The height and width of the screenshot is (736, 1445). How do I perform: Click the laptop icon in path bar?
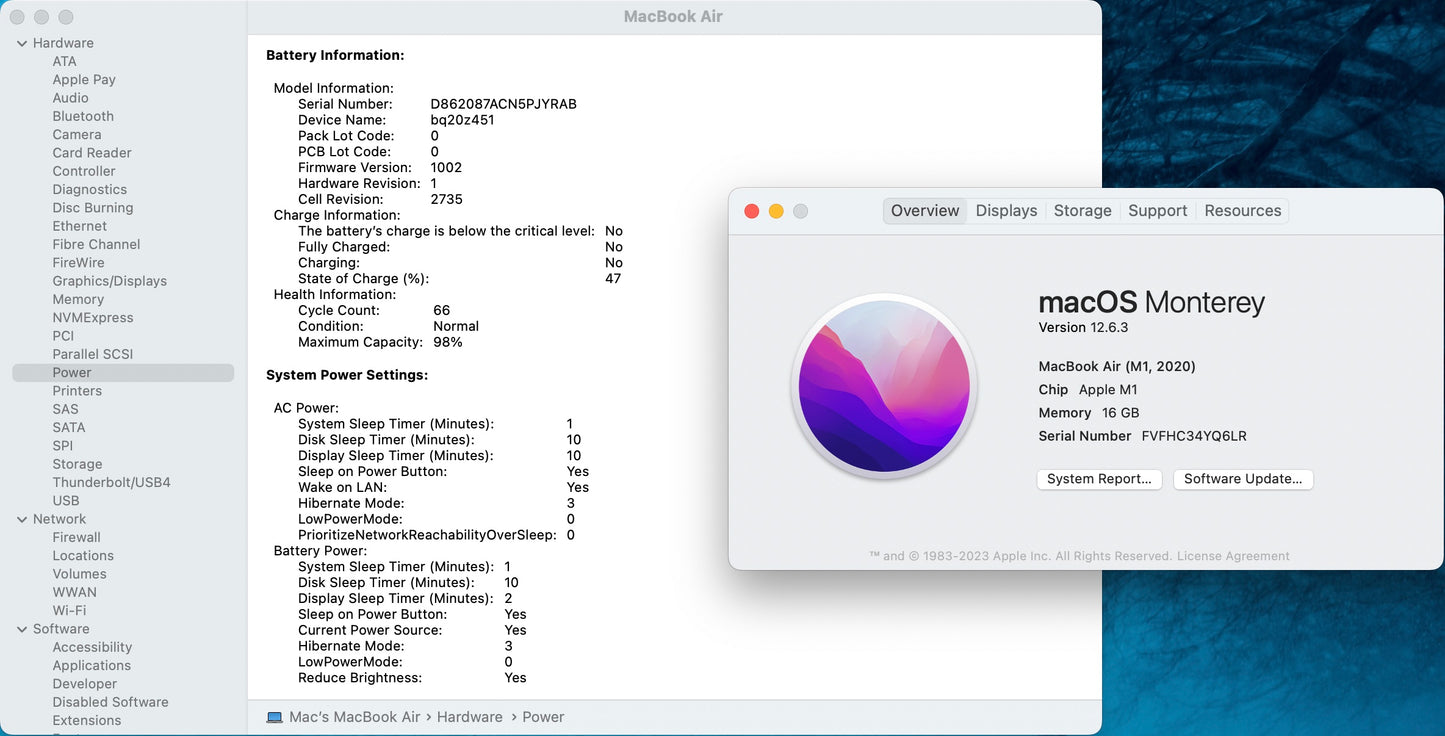click(275, 717)
